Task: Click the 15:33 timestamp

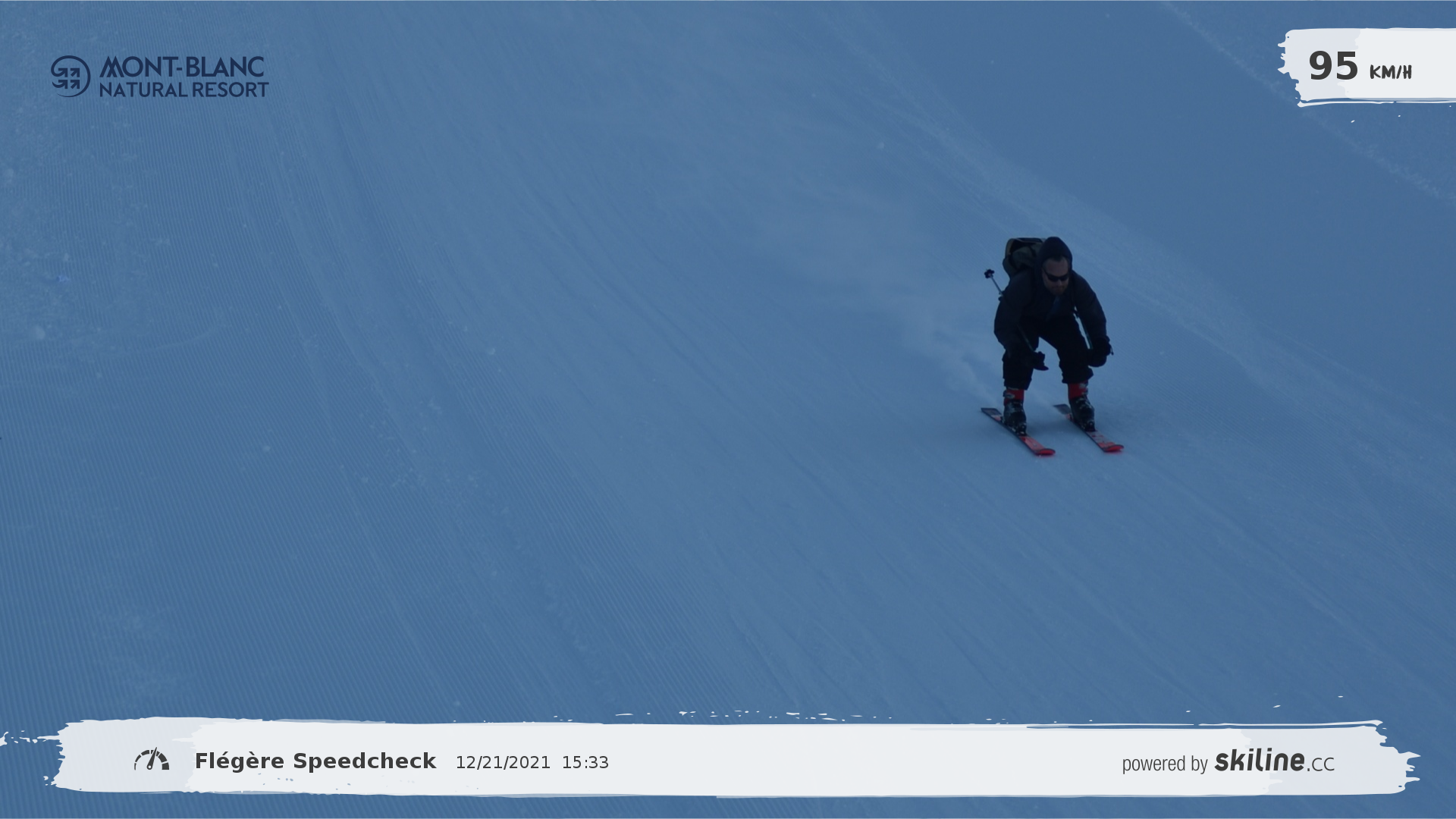Action: [x=585, y=763]
